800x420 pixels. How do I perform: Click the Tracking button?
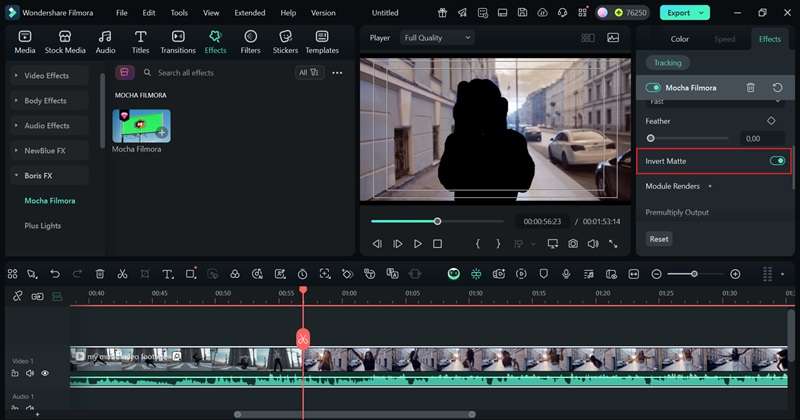coord(667,63)
